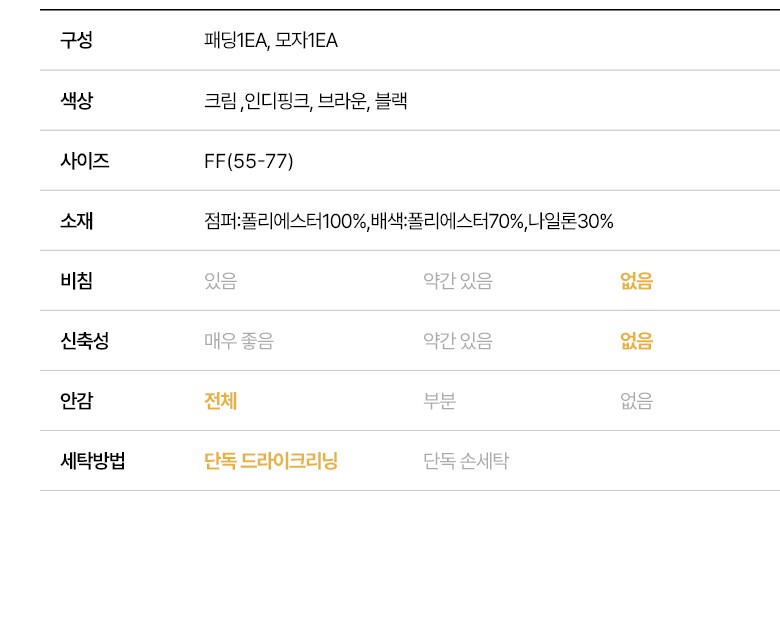Select '약간 있음' in the 비침 row
The width and height of the screenshot is (780, 640).
(457, 281)
